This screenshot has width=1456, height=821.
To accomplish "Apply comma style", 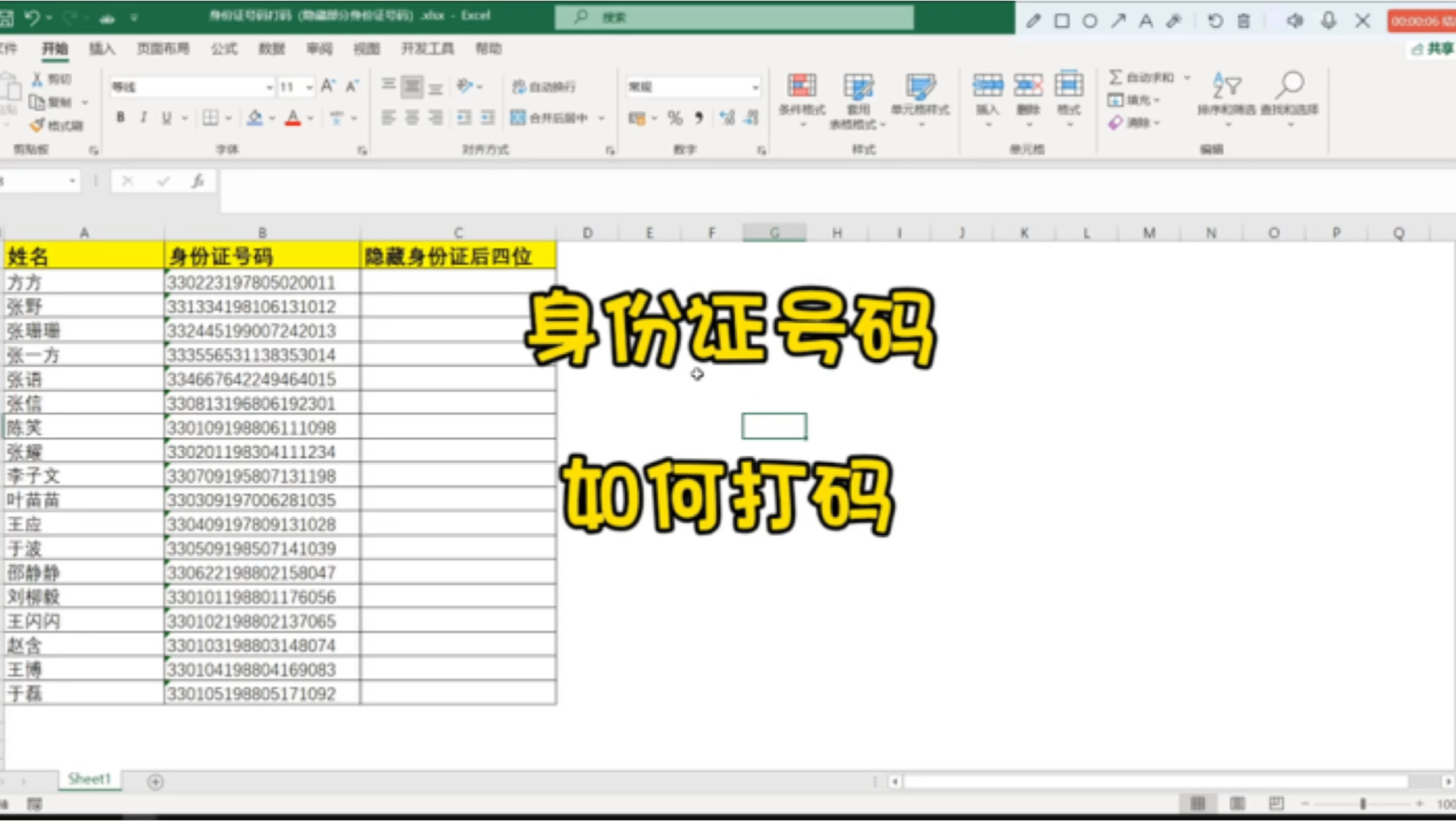I will [699, 118].
